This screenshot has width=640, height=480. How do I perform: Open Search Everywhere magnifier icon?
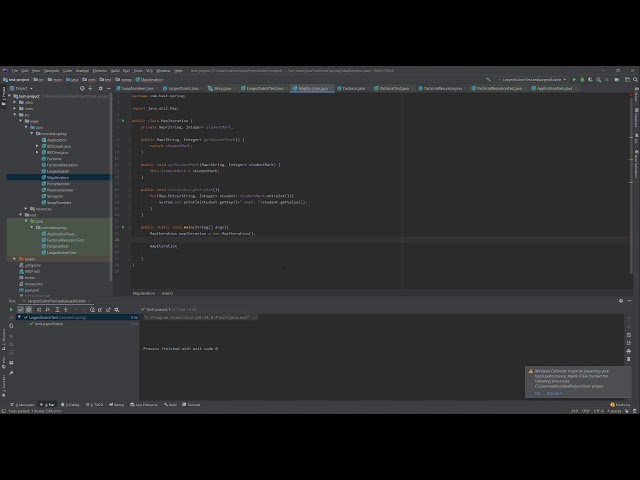(636, 80)
